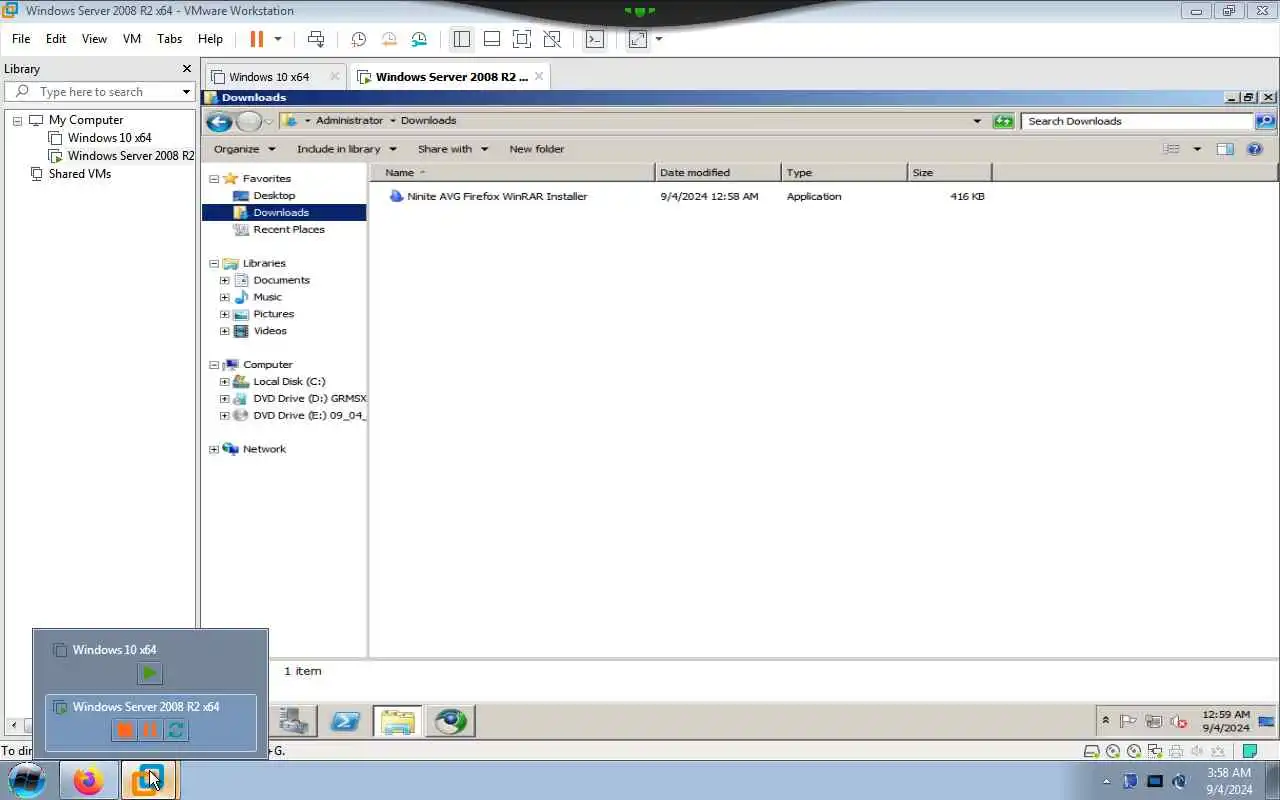The image size is (1280, 800).
Task: Open Recent Places in navigation pane
Action: tap(288, 230)
